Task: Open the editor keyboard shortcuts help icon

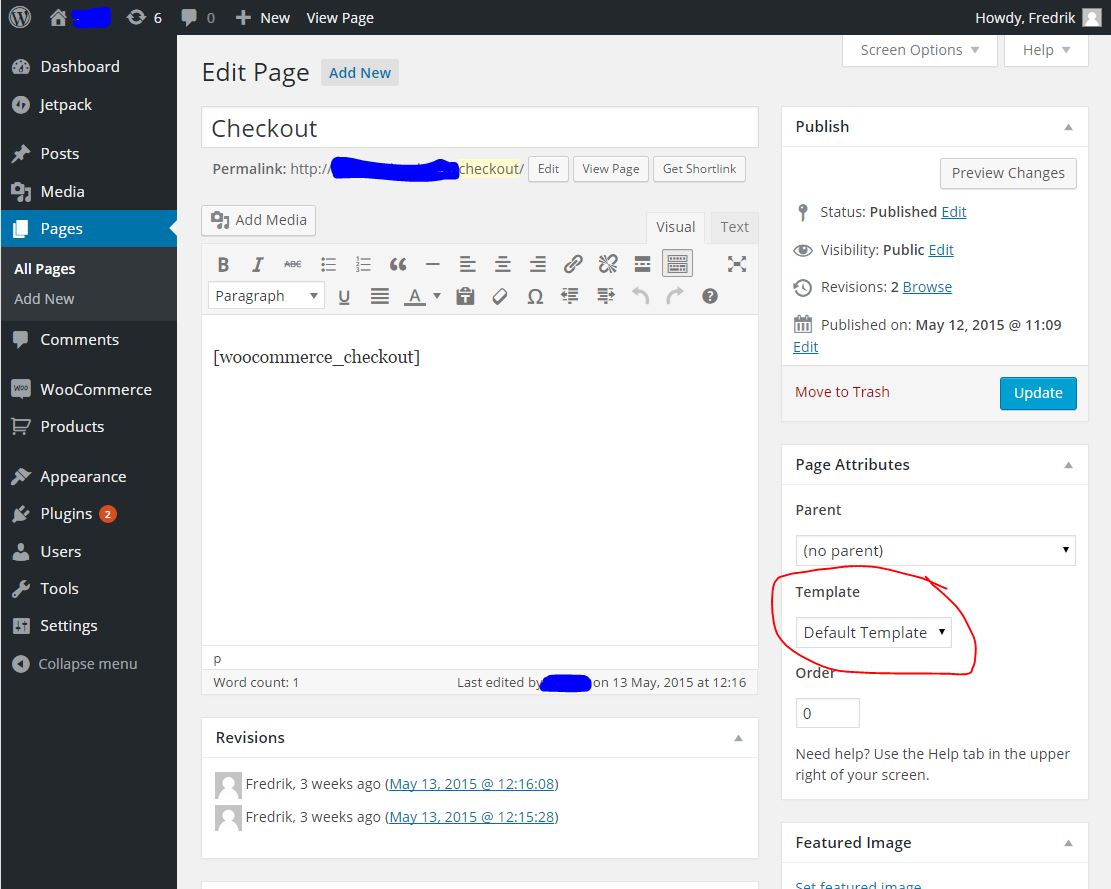Action: click(x=710, y=296)
